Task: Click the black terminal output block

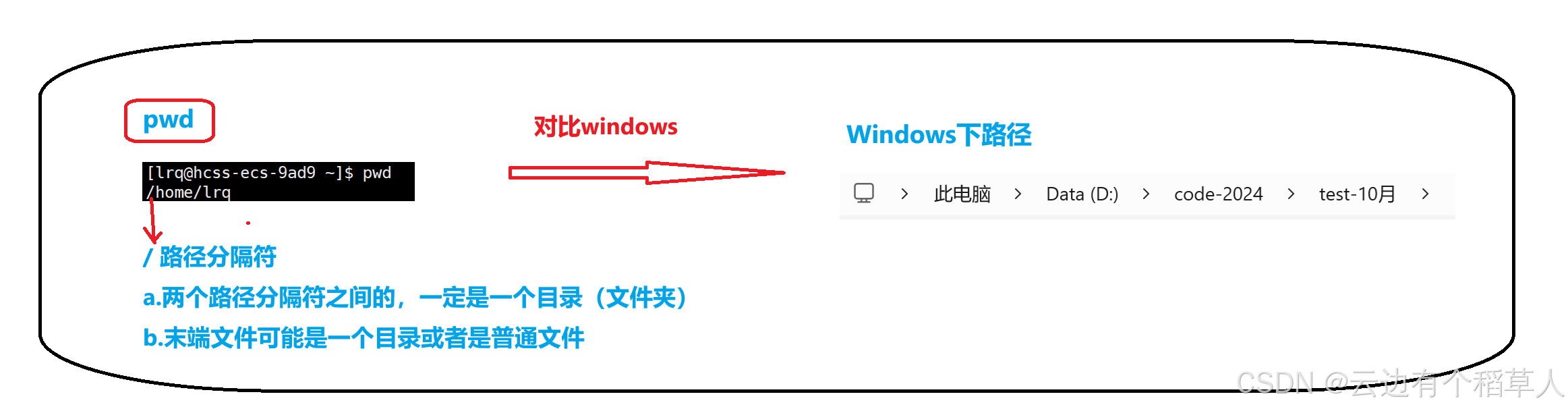Action: 278,182
